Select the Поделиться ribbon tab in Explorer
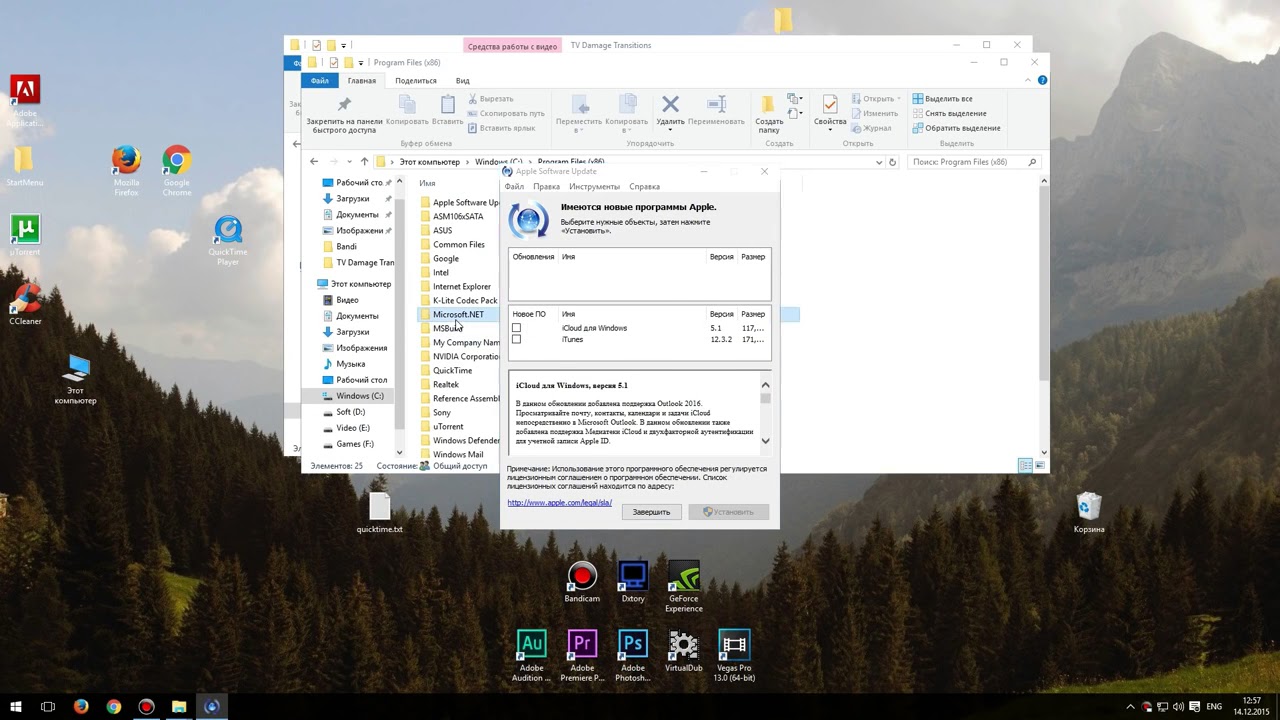Screen dimensions: 1280x720 click(415, 81)
